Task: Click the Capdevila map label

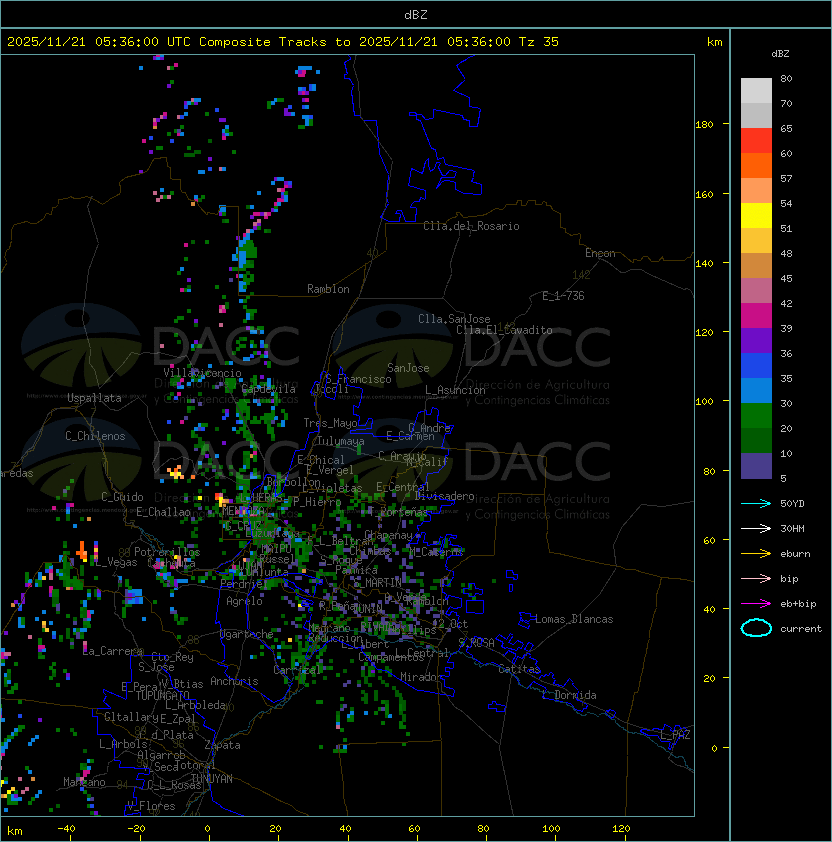Action: [269, 389]
